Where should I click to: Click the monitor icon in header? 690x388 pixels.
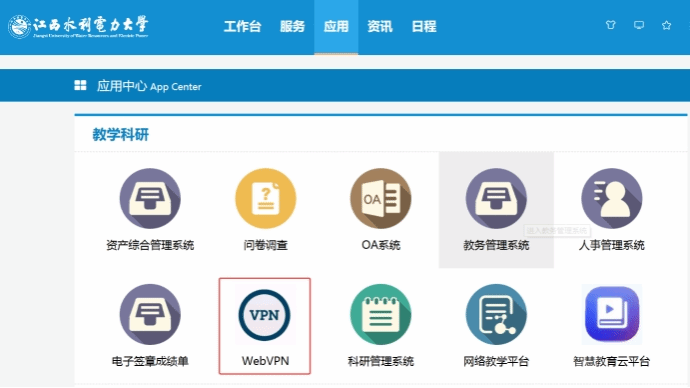pos(639,25)
